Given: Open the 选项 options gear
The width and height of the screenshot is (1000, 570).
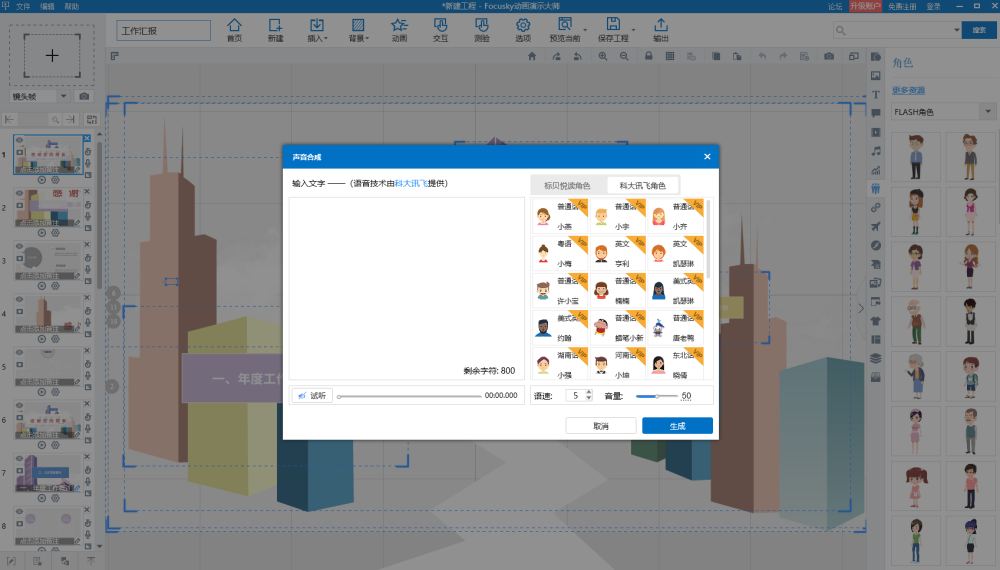Looking at the screenshot, I should [x=523, y=29].
